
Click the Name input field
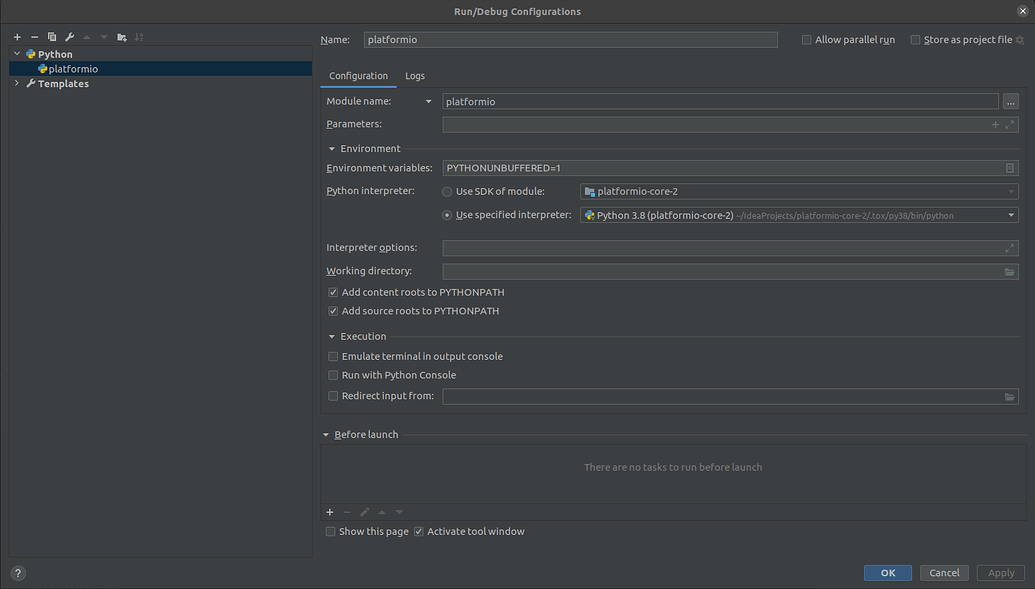pyautogui.click(x=570, y=40)
